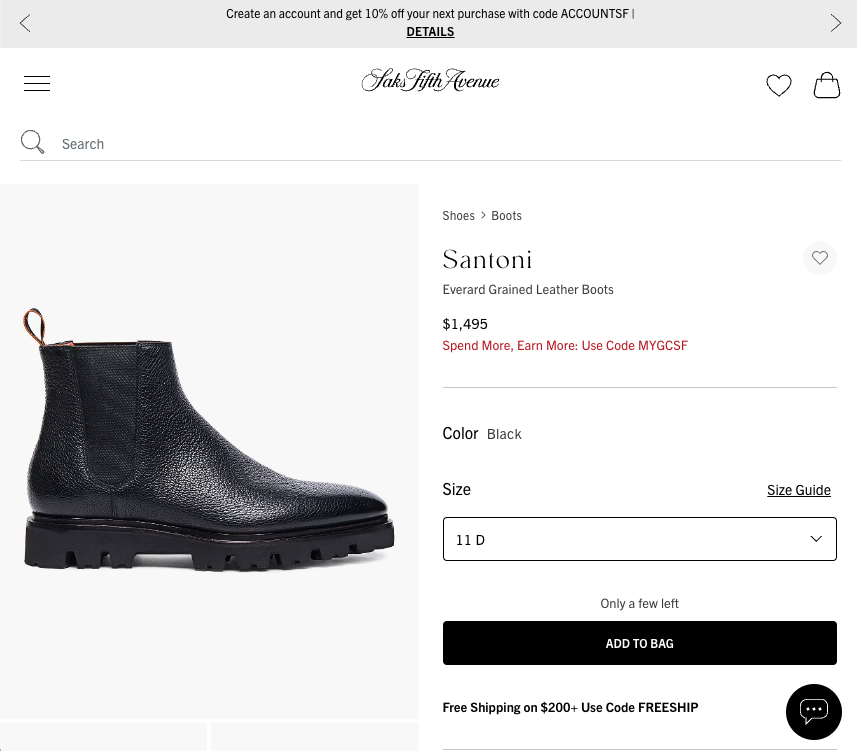Navigate to Shoes in the breadcrumb
The height and width of the screenshot is (751, 857).
tap(458, 214)
